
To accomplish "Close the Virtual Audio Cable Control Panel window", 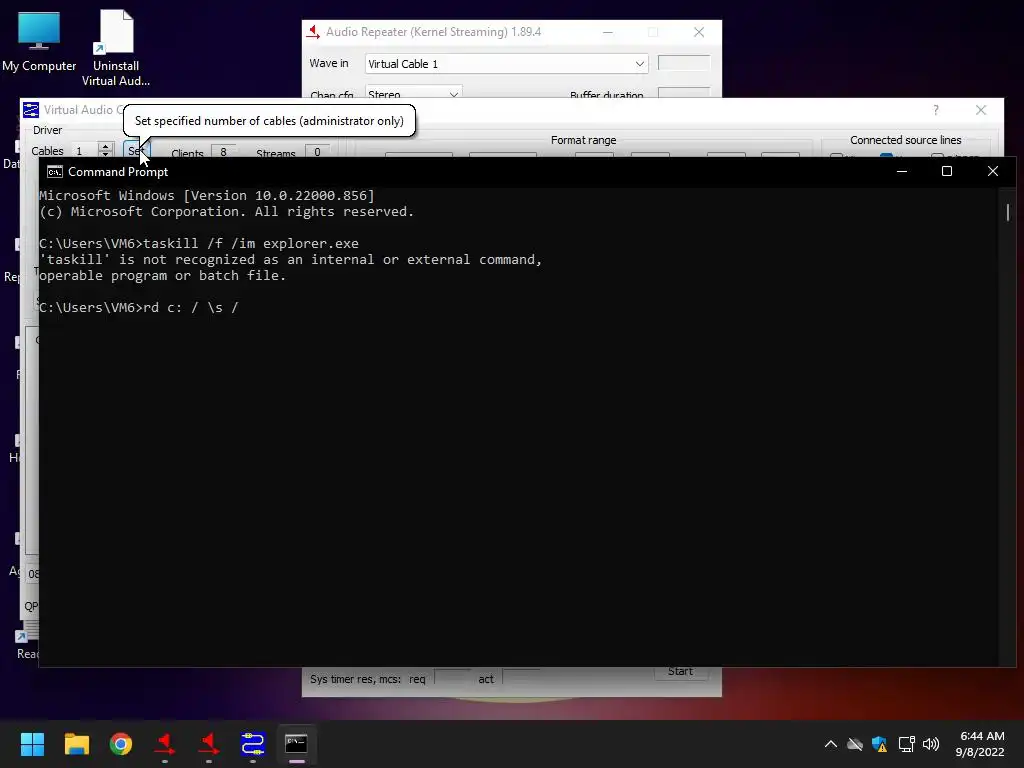I will (980, 110).
